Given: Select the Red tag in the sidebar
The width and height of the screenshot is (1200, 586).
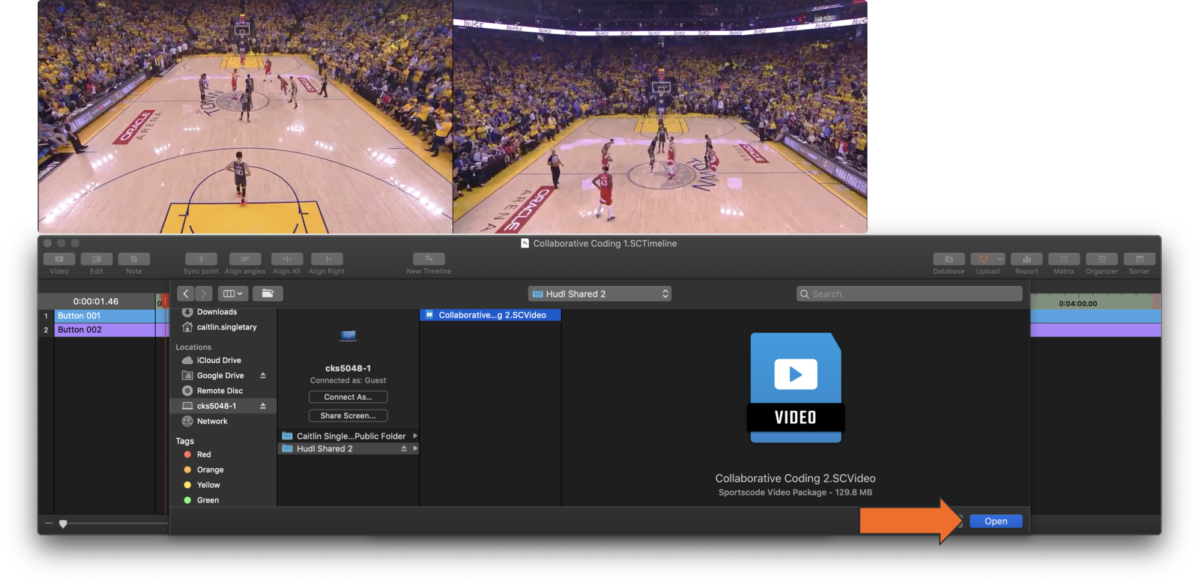Looking at the screenshot, I should [203, 453].
